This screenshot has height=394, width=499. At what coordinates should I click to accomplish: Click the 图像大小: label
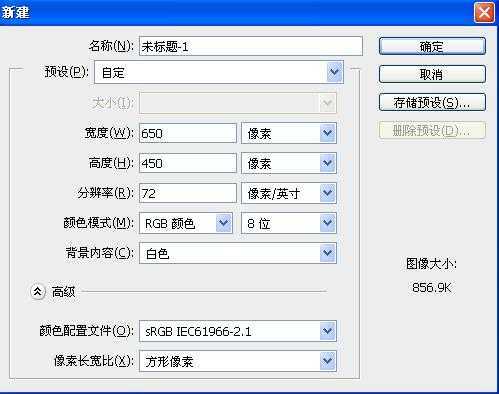click(x=431, y=264)
